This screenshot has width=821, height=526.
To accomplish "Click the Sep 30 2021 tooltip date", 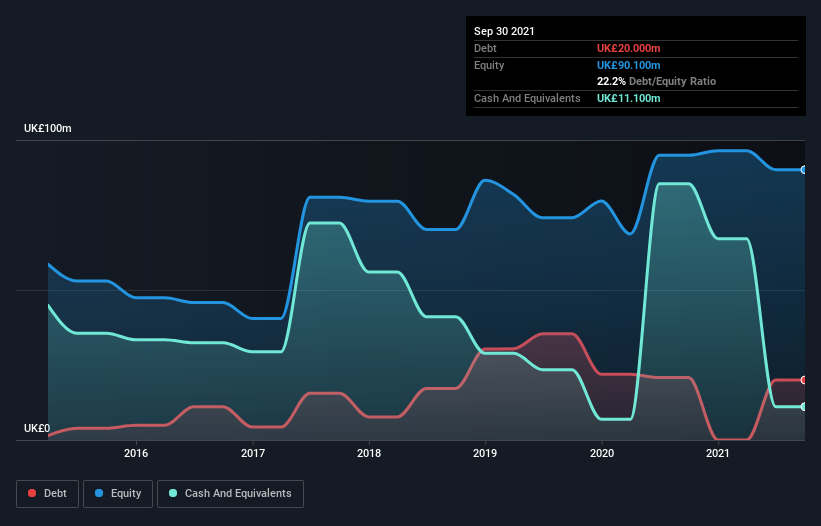I will click(504, 31).
